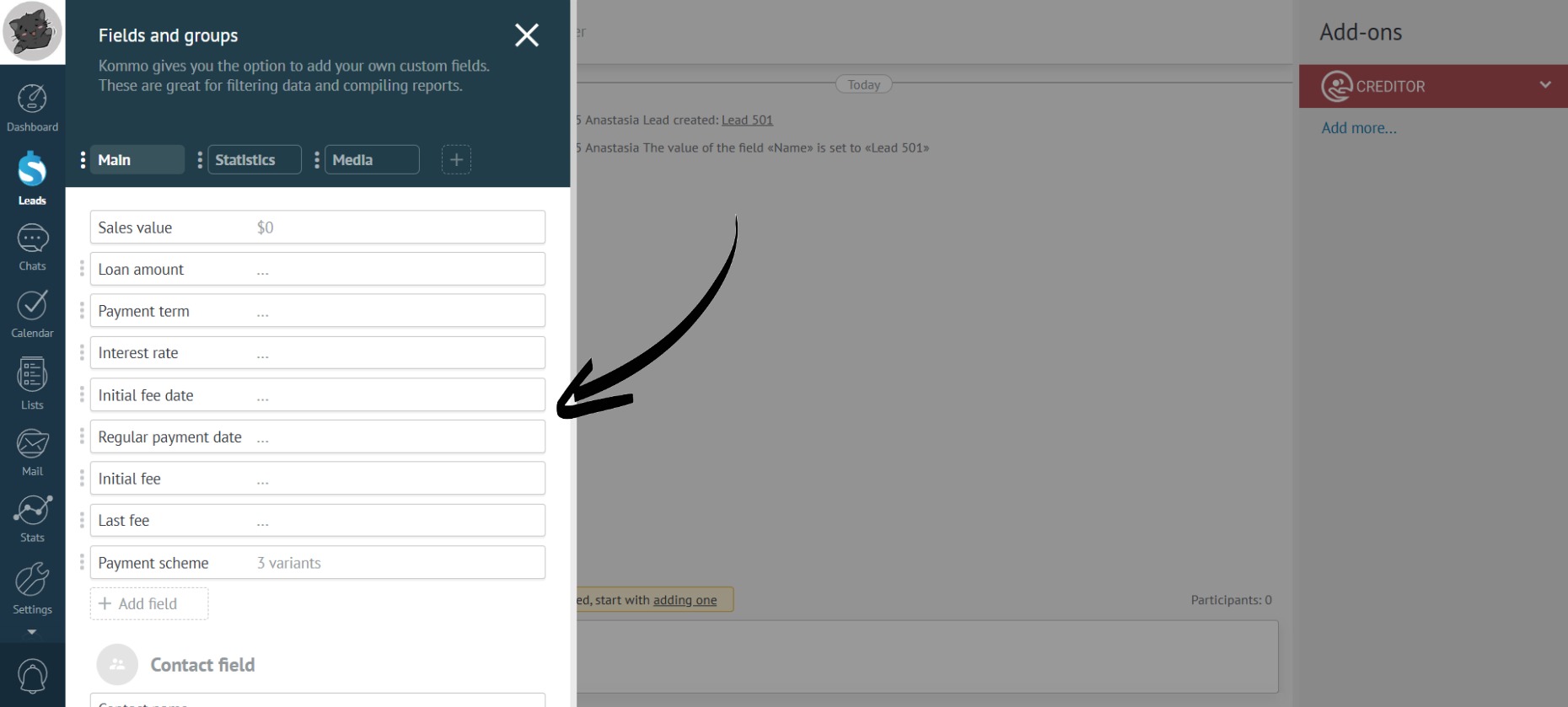The width and height of the screenshot is (1568, 707).
Task: Open the Stats section
Action: coord(32,518)
